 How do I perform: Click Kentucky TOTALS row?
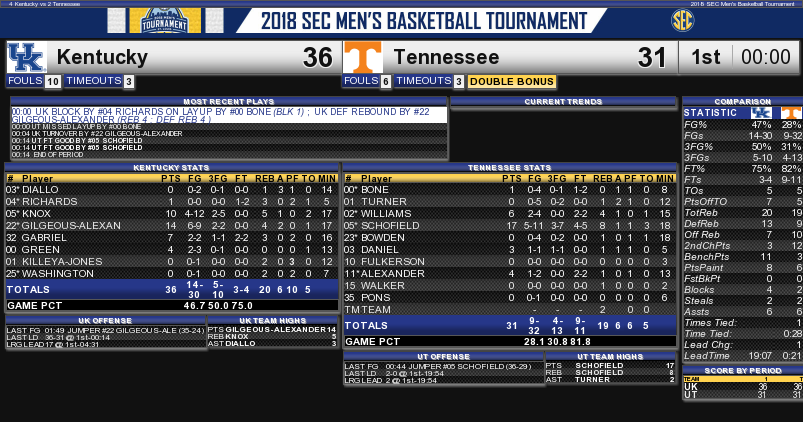click(x=172, y=290)
